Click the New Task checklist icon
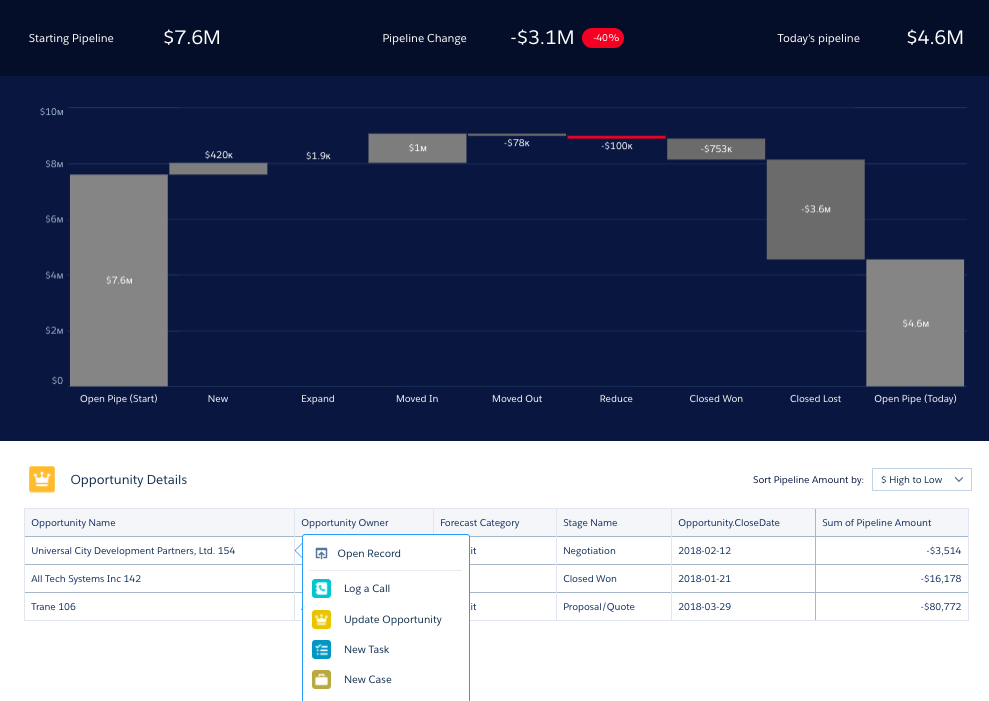This screenshot has width=989, height=701. [321, 649]
